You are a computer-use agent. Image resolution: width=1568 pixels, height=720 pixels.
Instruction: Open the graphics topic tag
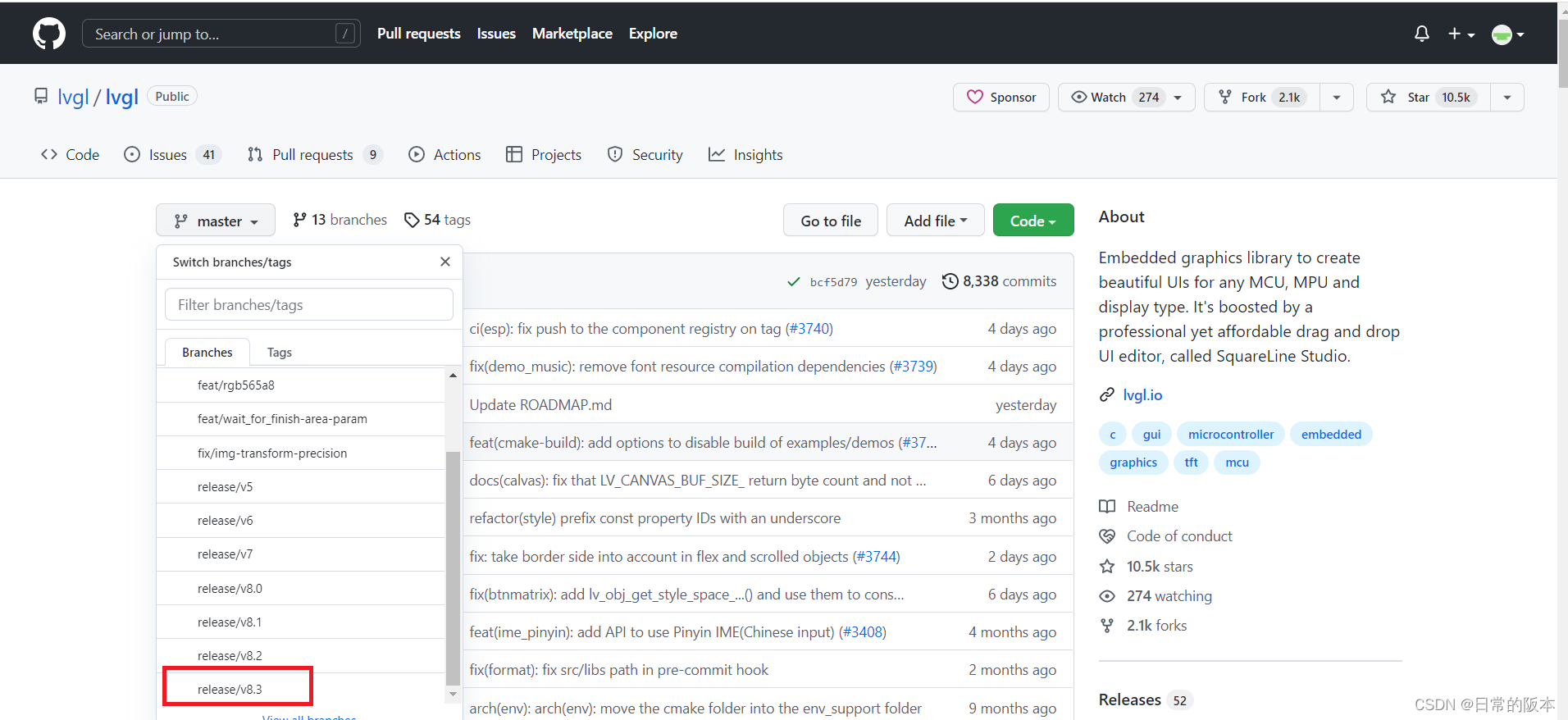point(1133,462)
